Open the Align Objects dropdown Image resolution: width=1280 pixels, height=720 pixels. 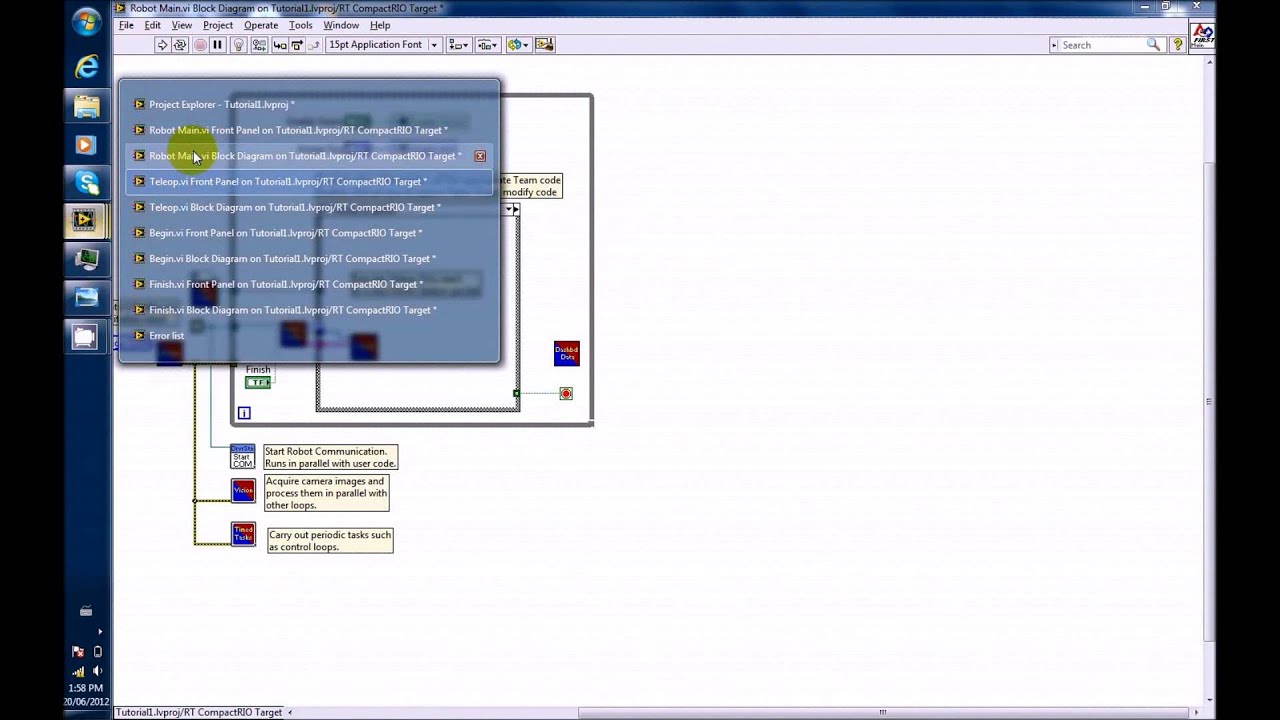[458, 45]
